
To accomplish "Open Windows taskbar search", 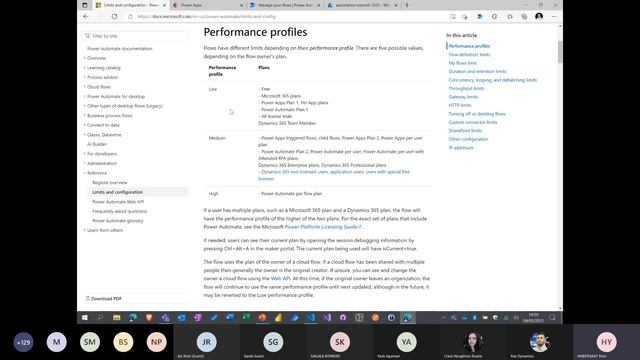I will point(100,317).
